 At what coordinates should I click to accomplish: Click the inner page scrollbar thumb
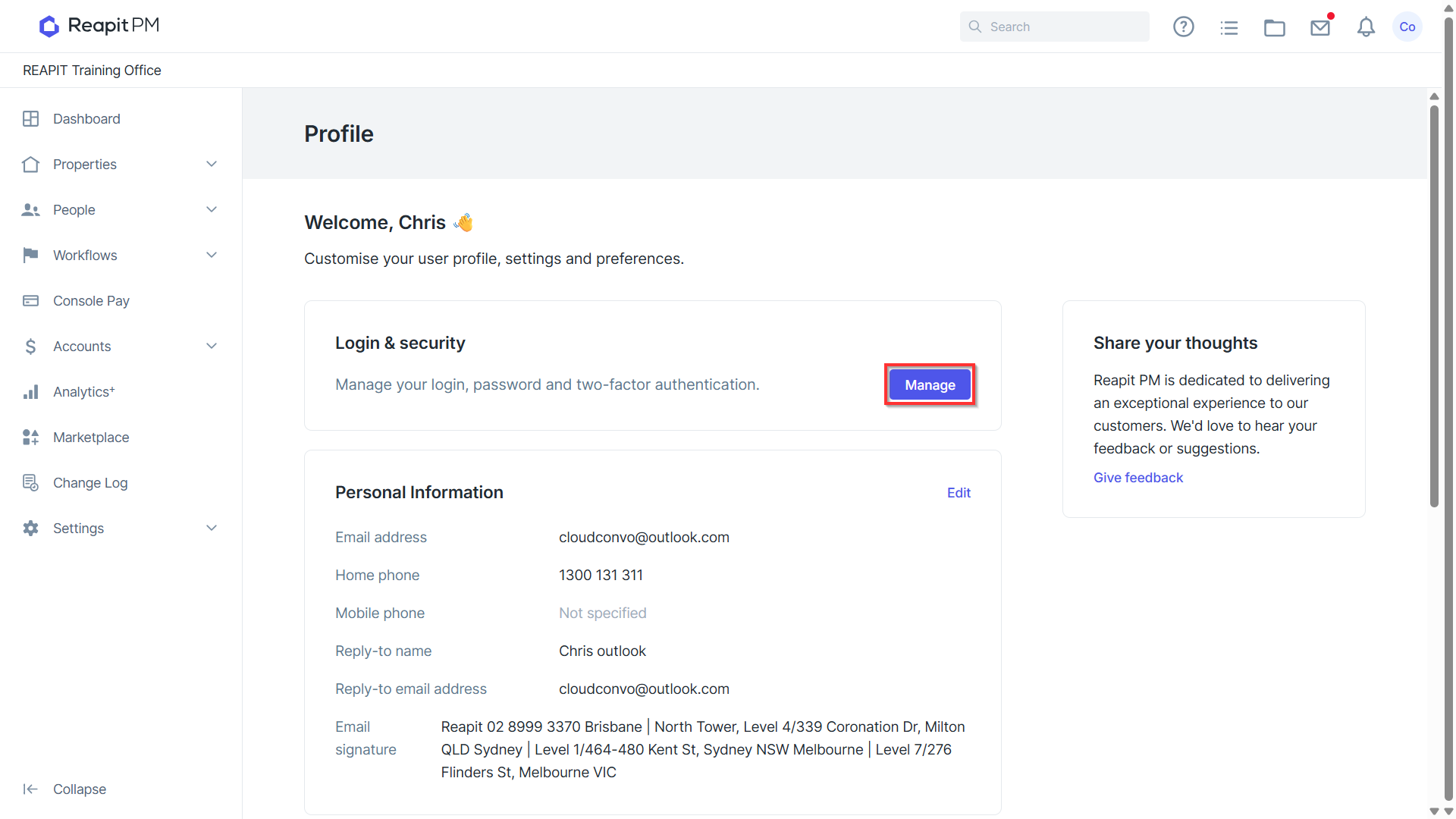click(x=1434, y=306)
